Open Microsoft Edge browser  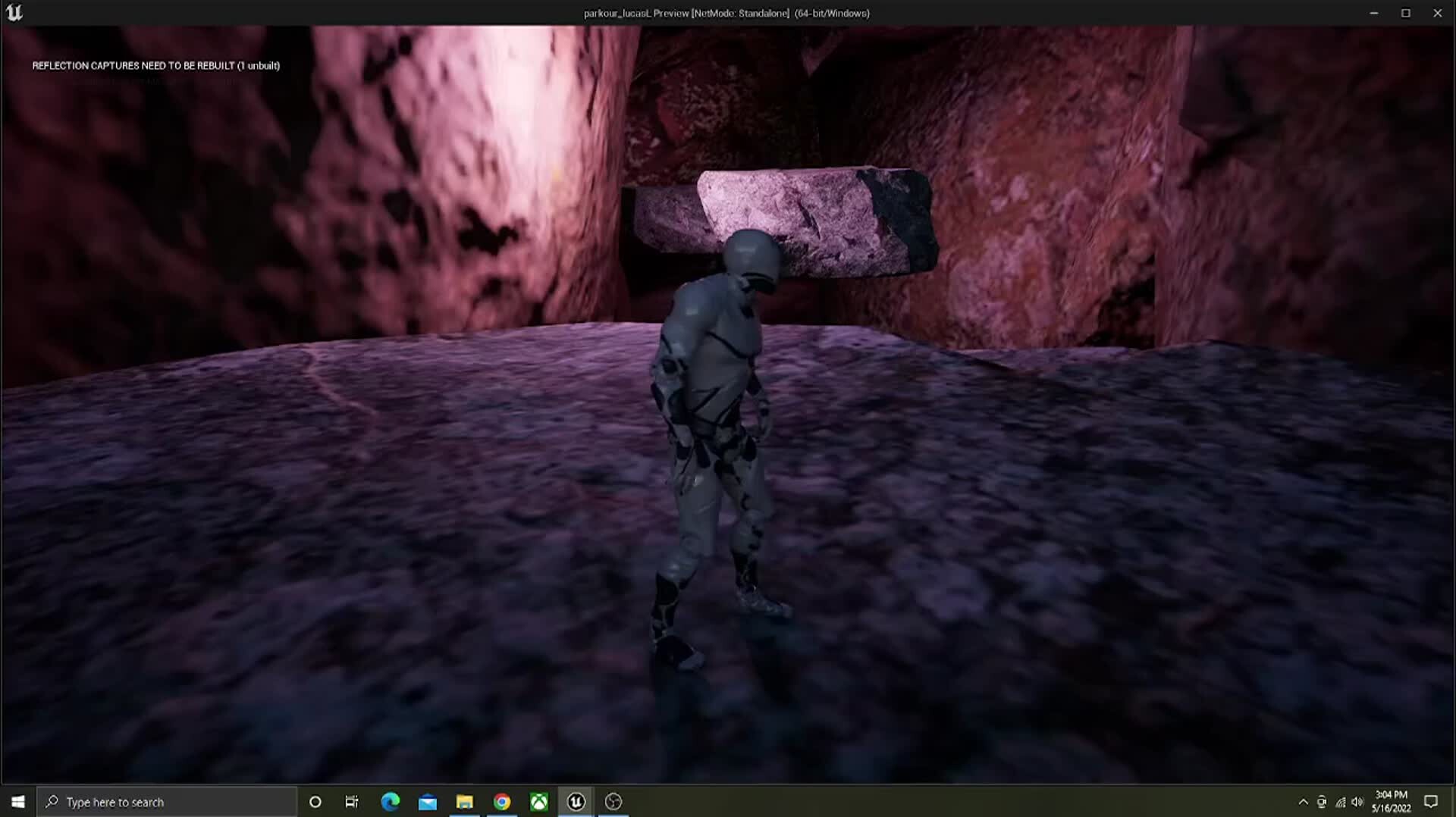(x=391, y=801)
